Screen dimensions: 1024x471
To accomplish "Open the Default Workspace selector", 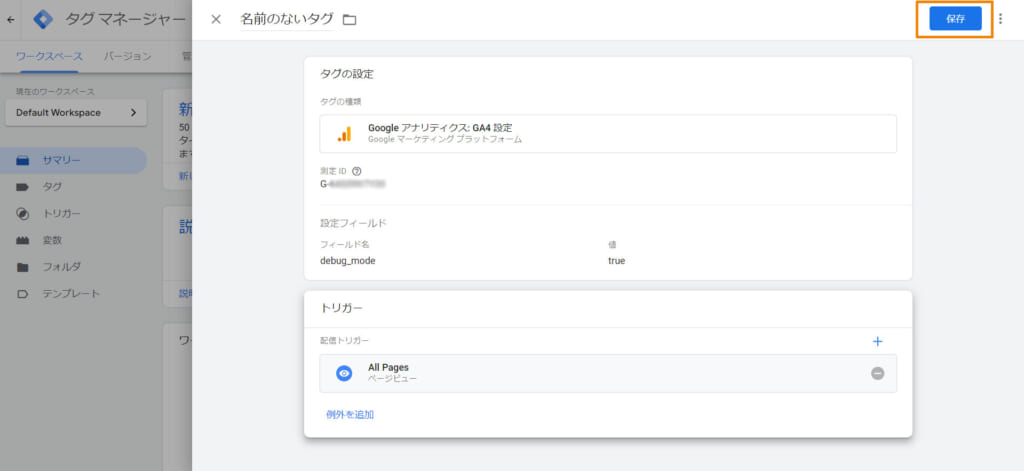I will (76, 112).
